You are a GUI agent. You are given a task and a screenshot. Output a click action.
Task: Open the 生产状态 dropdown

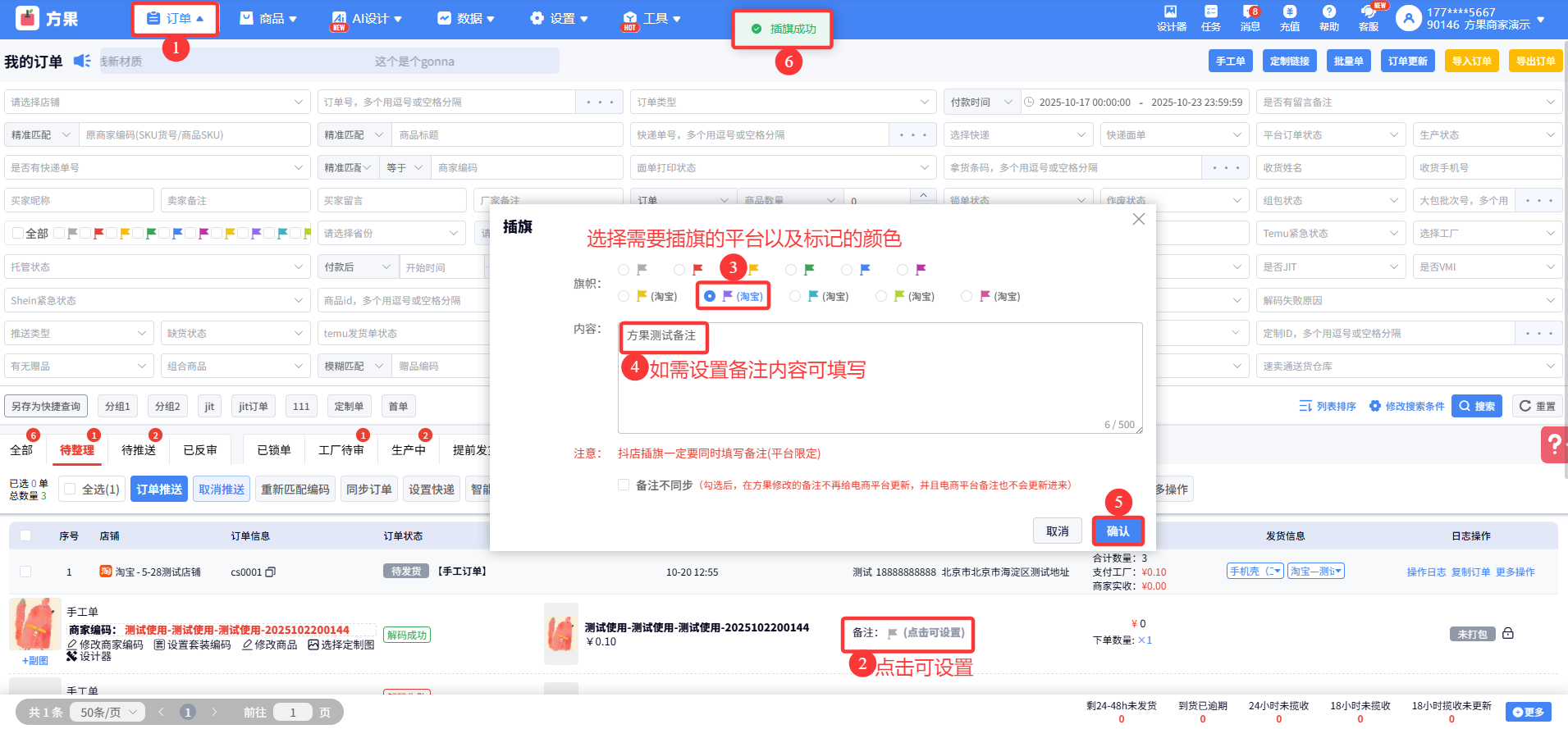(1488, 134)
